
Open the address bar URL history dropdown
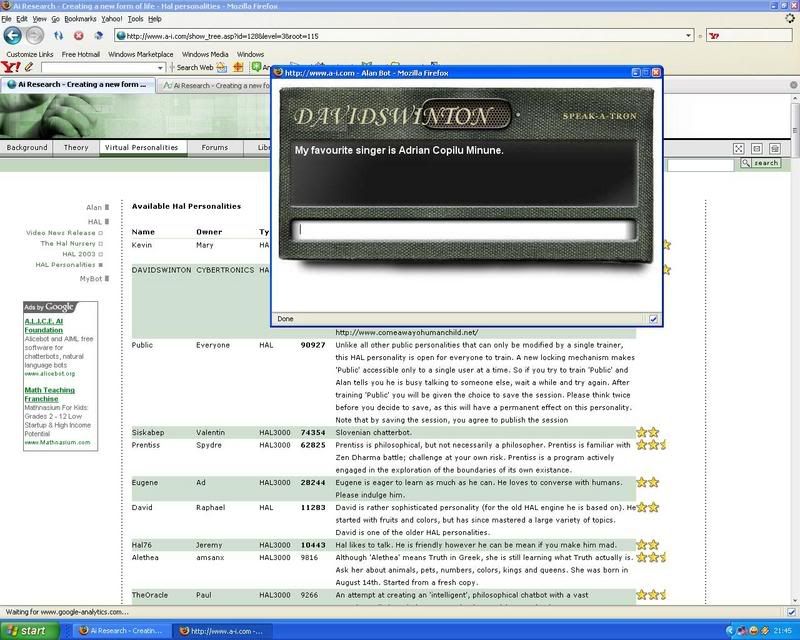pos(688,36)
